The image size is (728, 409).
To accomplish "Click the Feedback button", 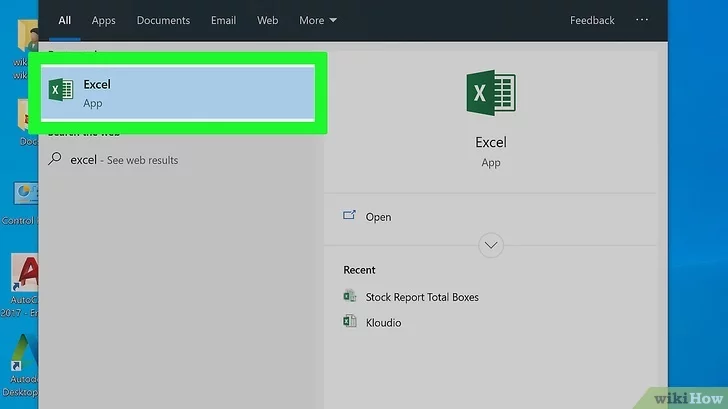I will click(592, 20).
